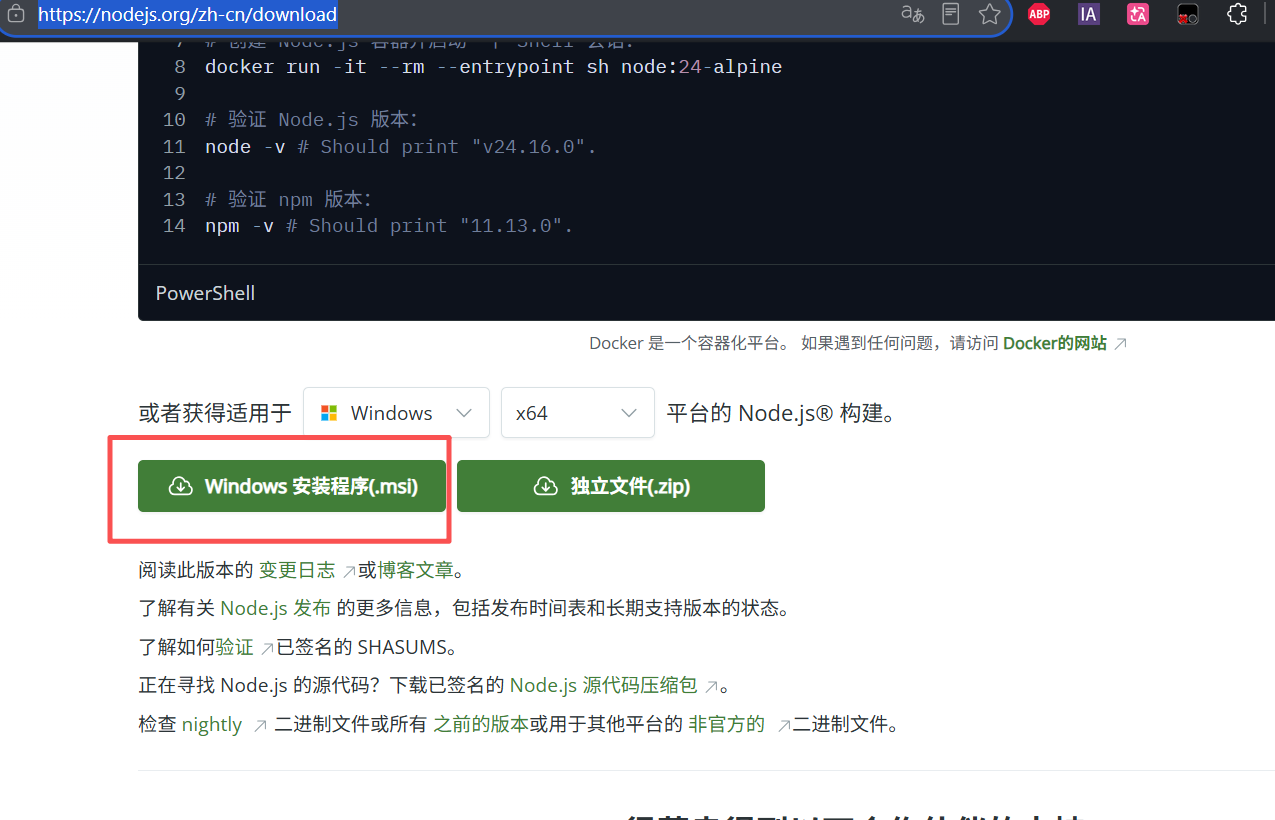The image size is (1275, 820).
Task: Click the cloud icon on the .zip button
Action: 546,486
